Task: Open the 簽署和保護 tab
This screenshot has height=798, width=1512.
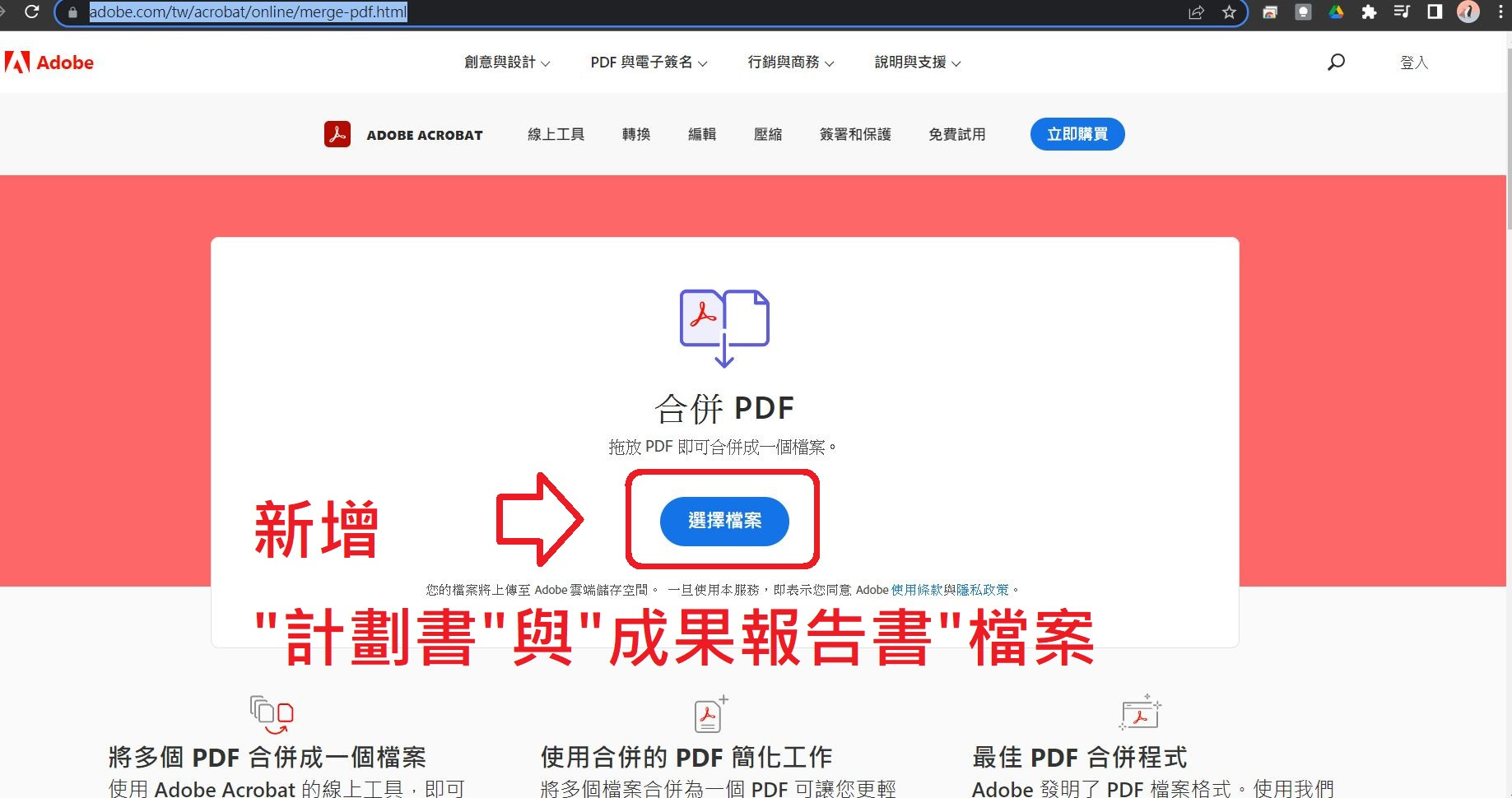Action: 855,134
